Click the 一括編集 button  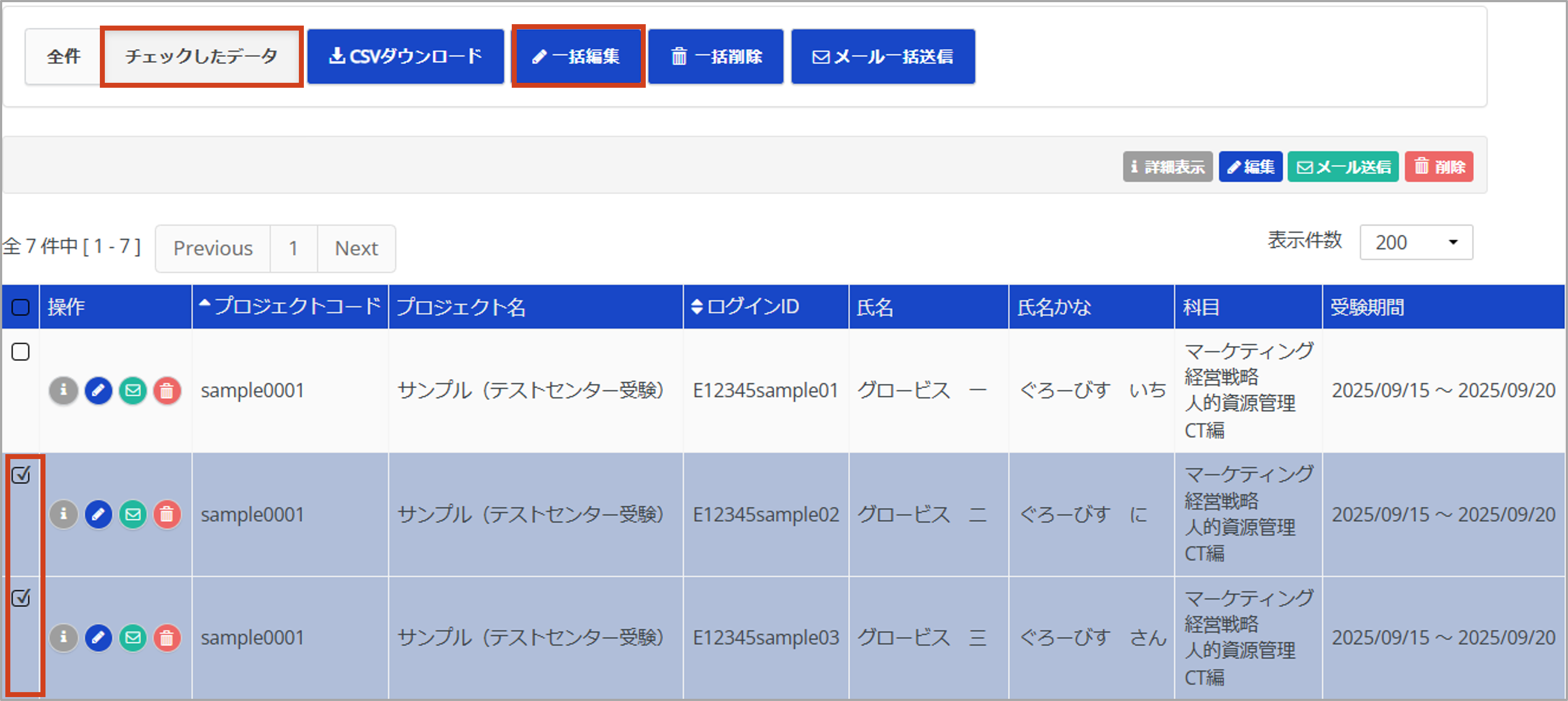578,56
